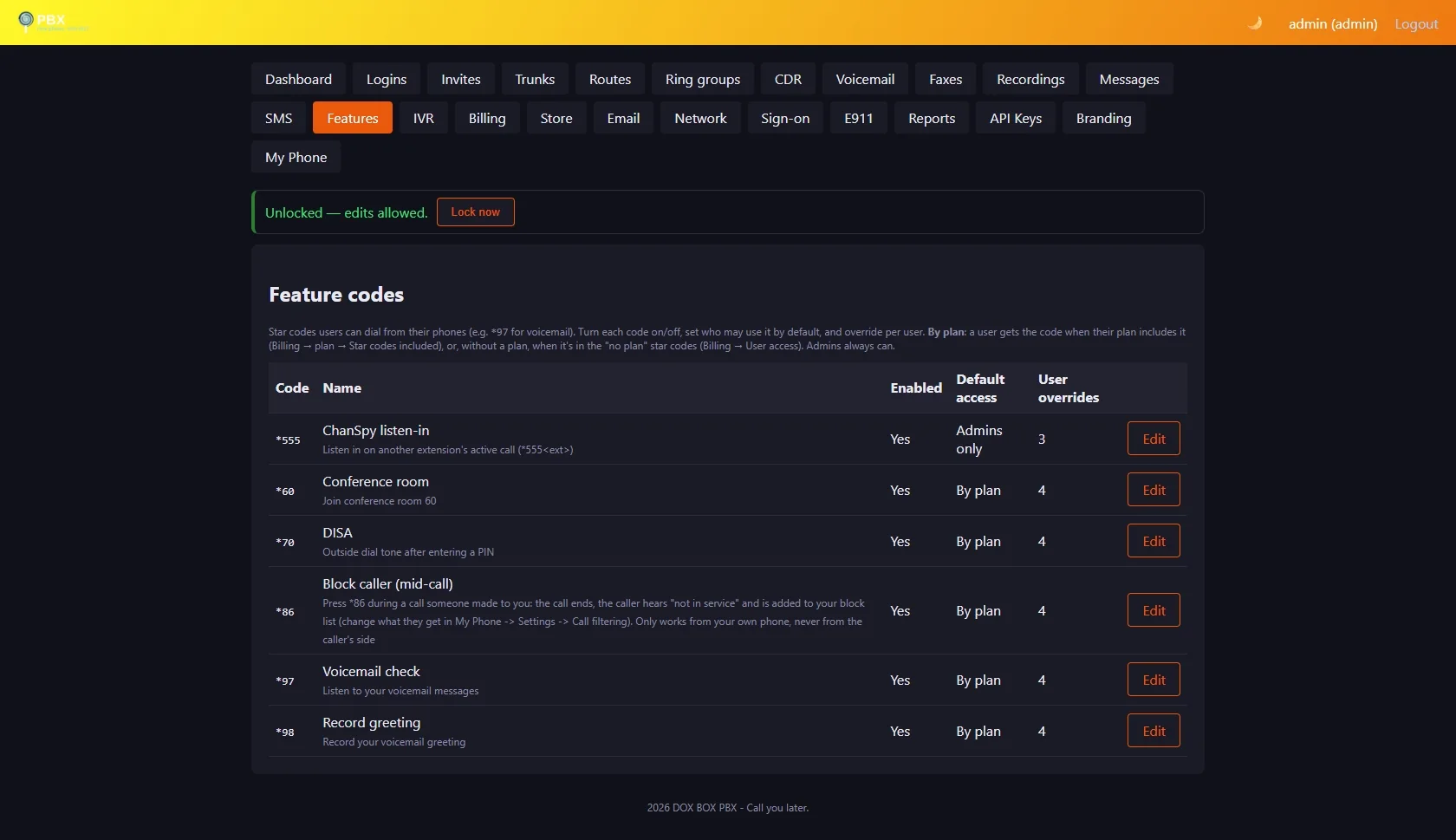Open the Store tab
Viewport: 1456px width, 840px height.
556,118
